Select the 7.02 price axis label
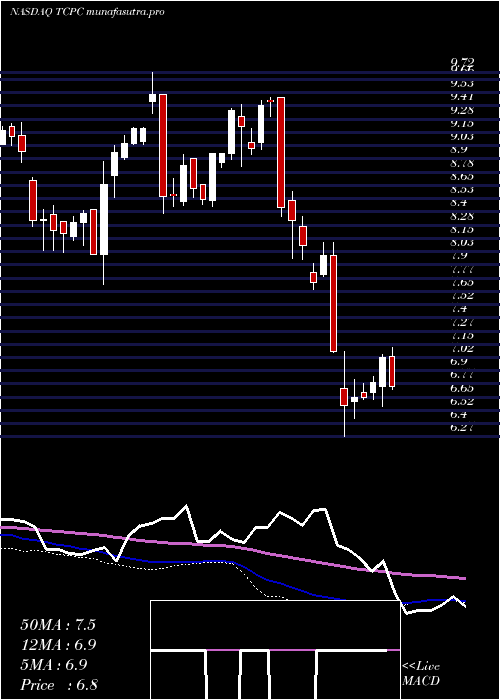Viewport: 500px width, 700px height. [x=462, y=349]
